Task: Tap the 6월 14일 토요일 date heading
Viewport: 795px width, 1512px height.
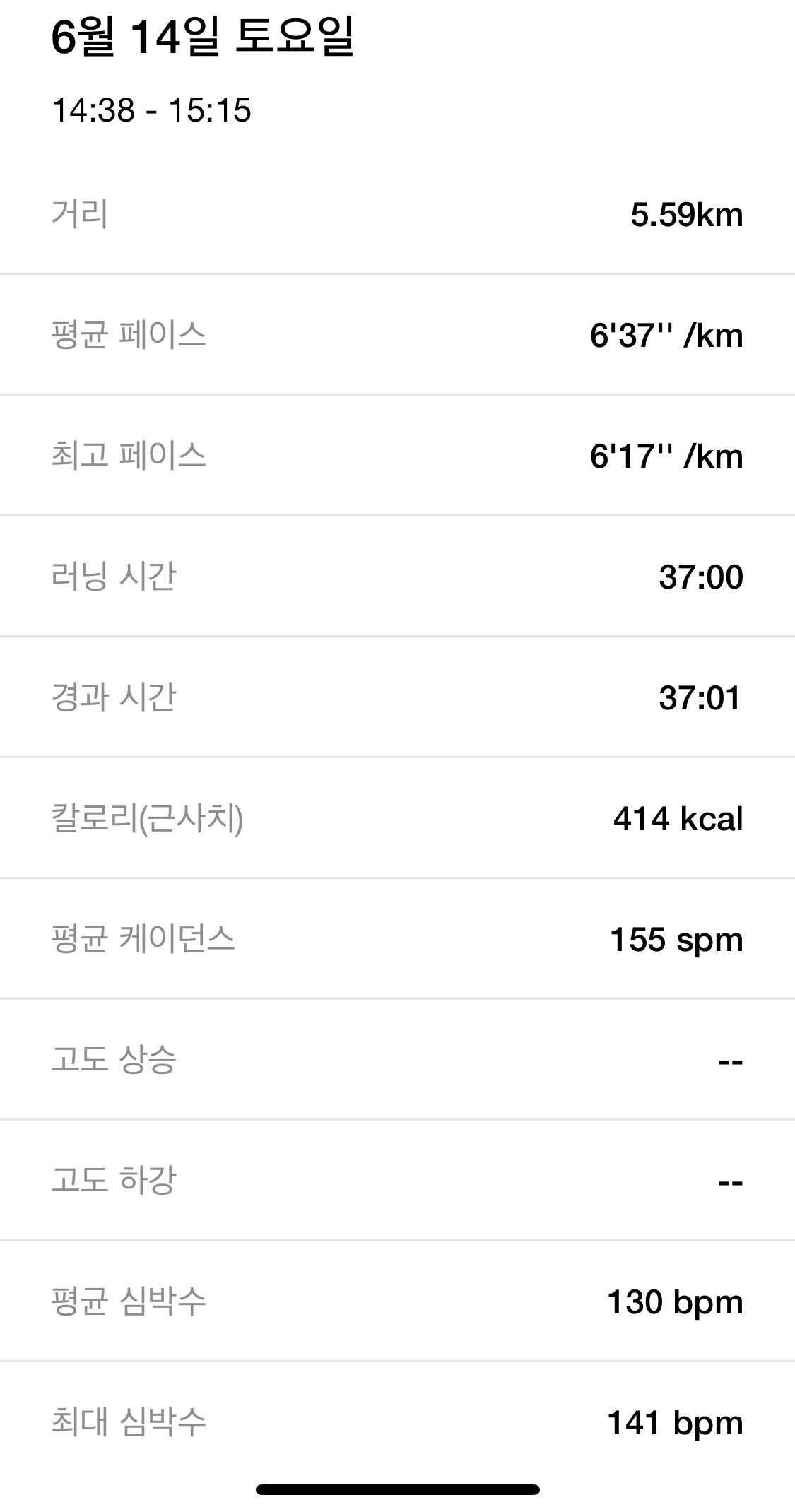Action: [202, 38]
